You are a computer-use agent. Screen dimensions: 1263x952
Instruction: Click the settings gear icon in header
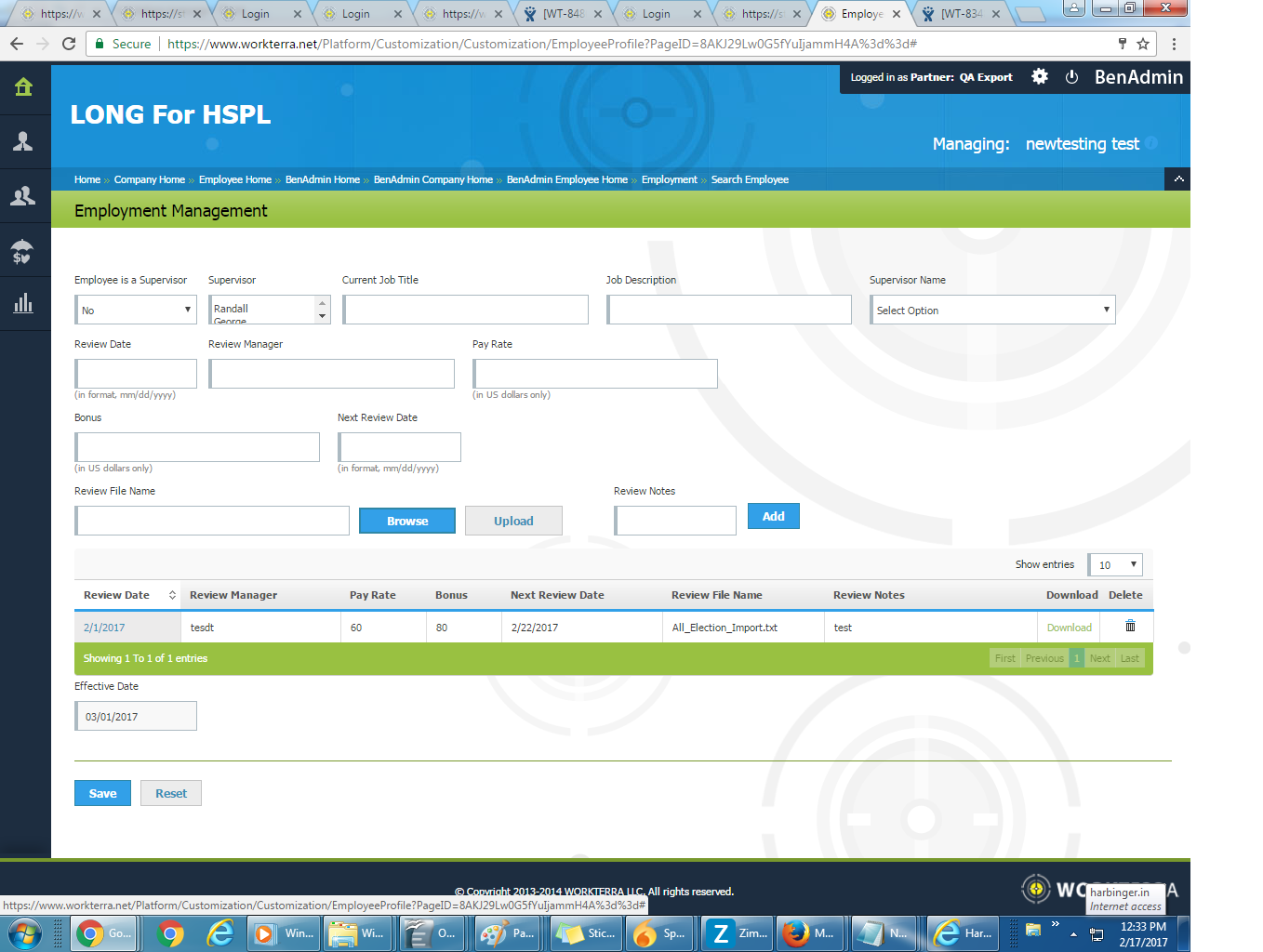pos(1040,77)
